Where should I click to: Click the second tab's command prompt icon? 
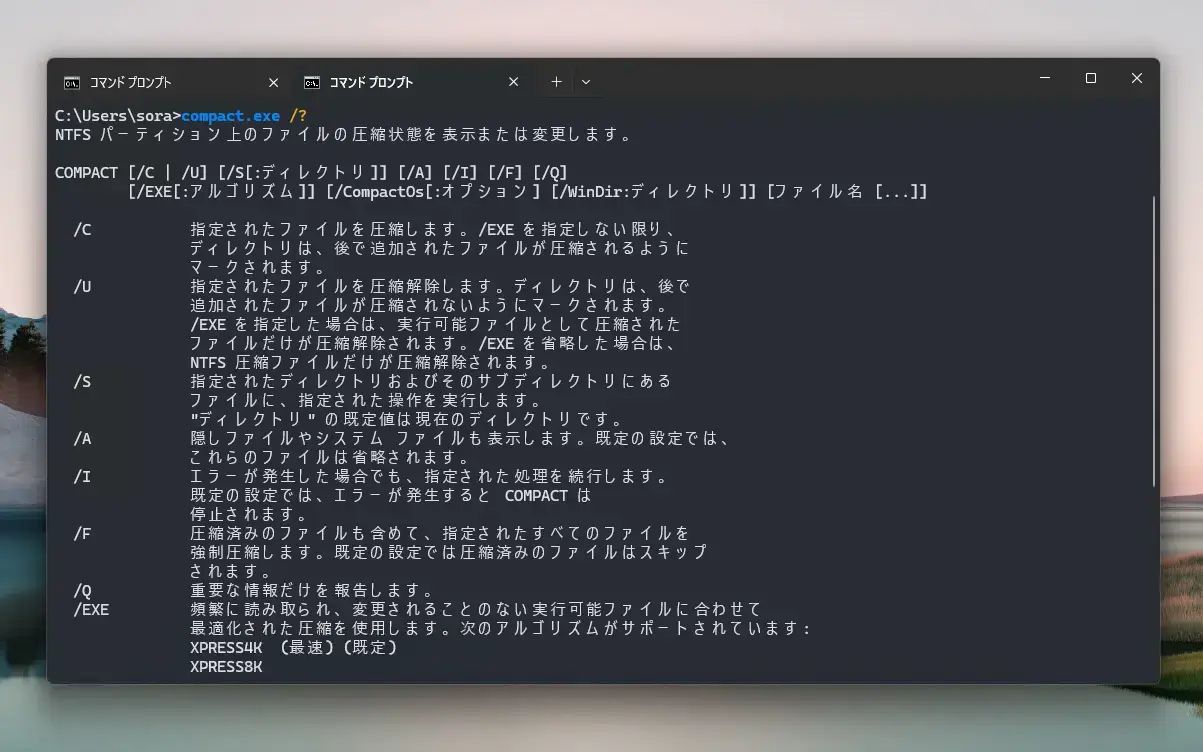(x=312, y=82)
